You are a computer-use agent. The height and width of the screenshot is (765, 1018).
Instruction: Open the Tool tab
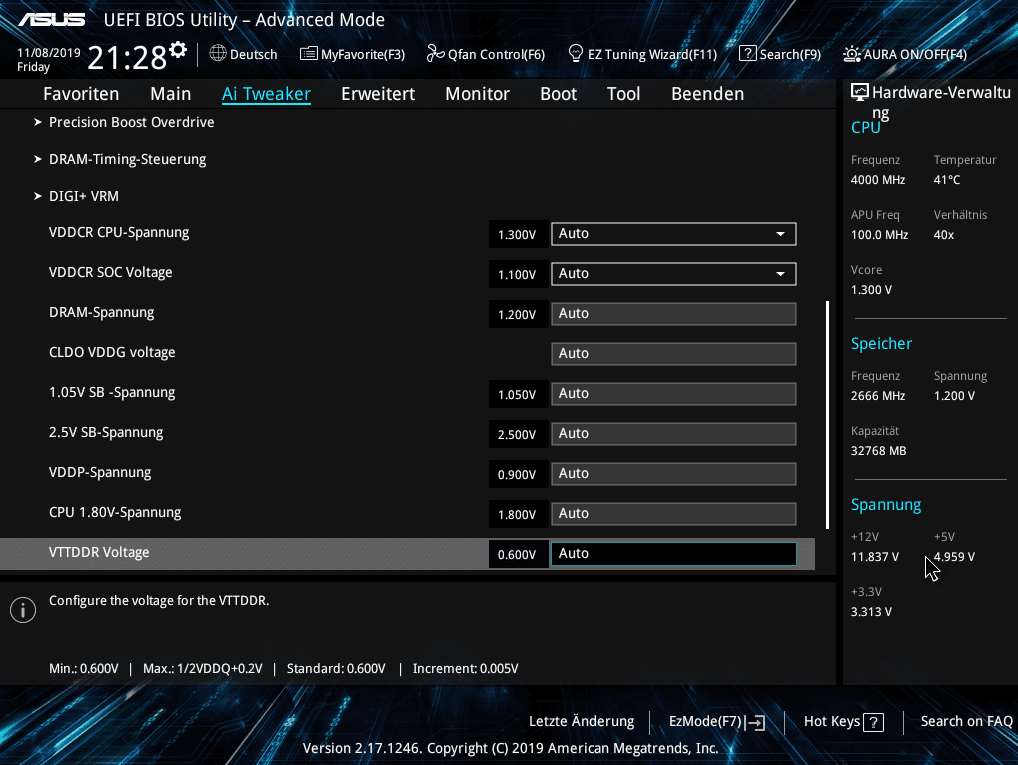click(623, 94)
